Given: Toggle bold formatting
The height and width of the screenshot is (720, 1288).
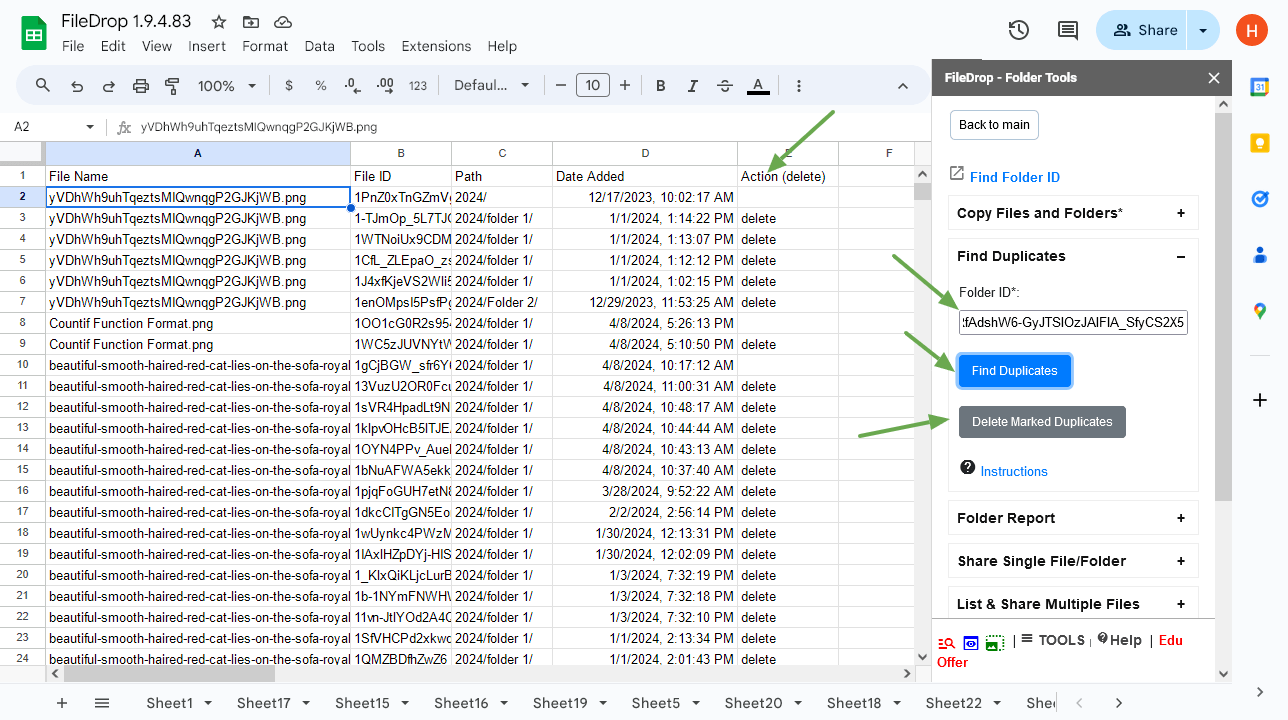Looking at the screenshot, I should click(661, 86).
